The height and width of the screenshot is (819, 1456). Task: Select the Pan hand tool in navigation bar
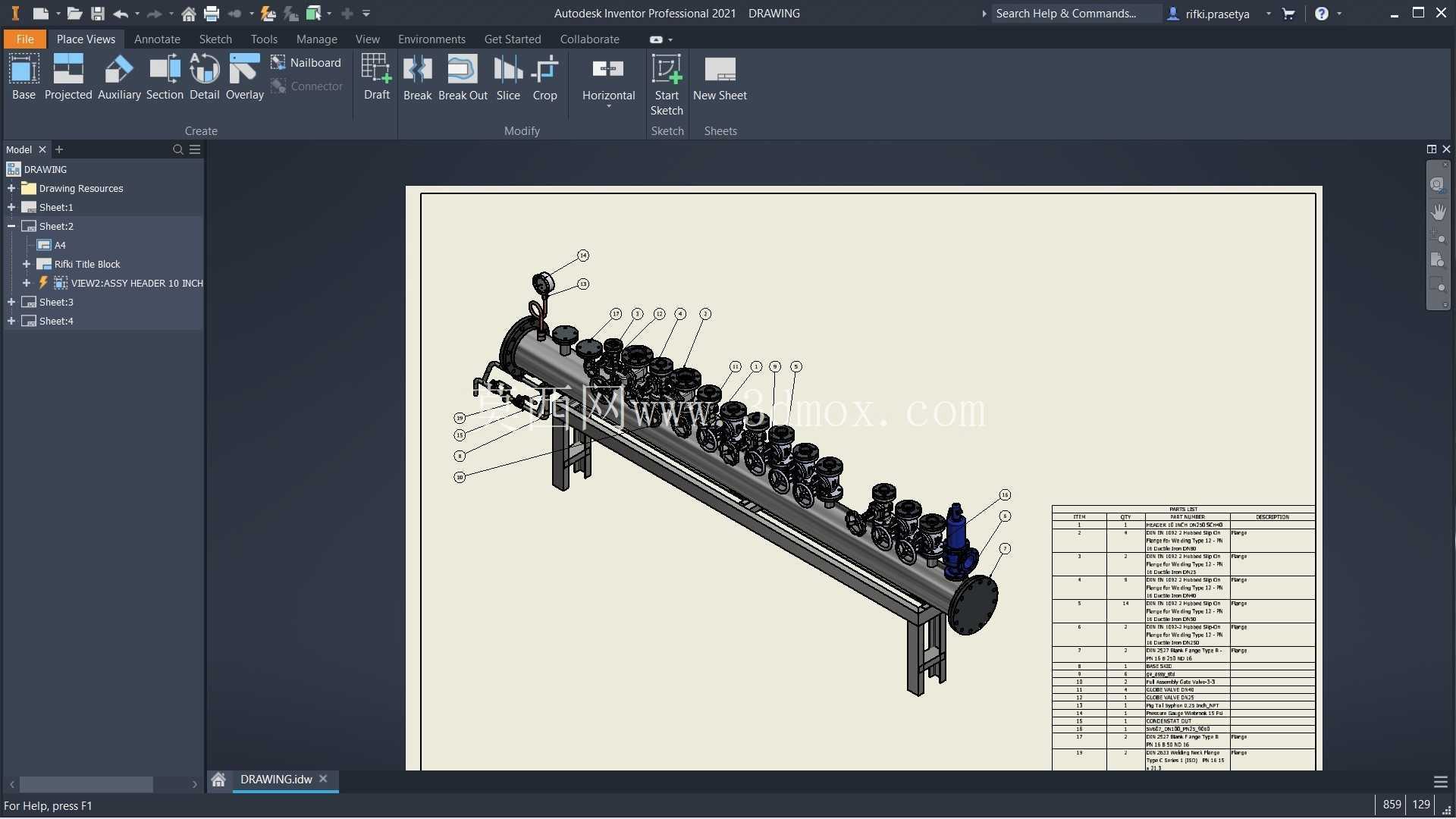point(1438,212)
